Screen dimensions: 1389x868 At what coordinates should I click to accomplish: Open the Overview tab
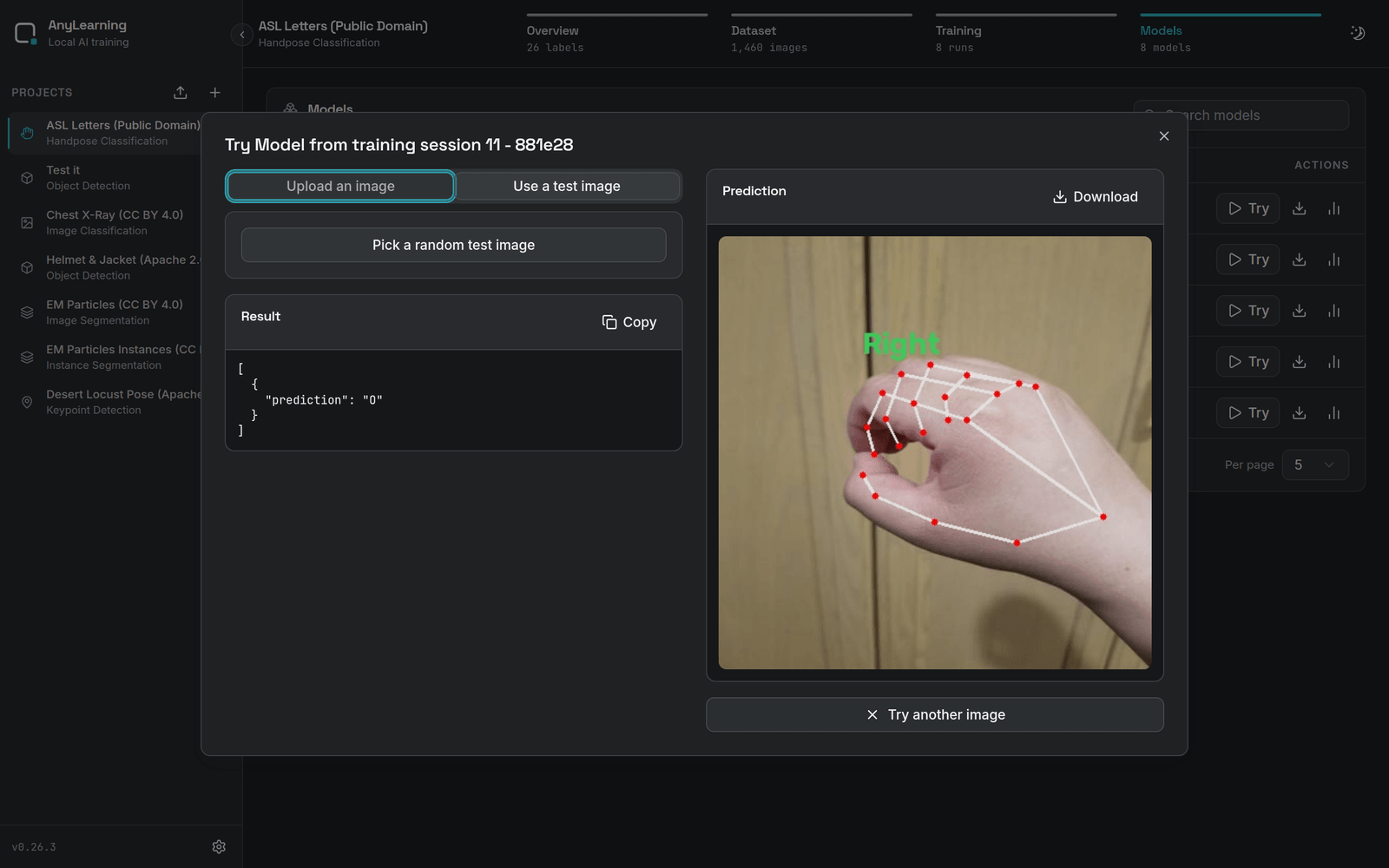click(617, 35)
